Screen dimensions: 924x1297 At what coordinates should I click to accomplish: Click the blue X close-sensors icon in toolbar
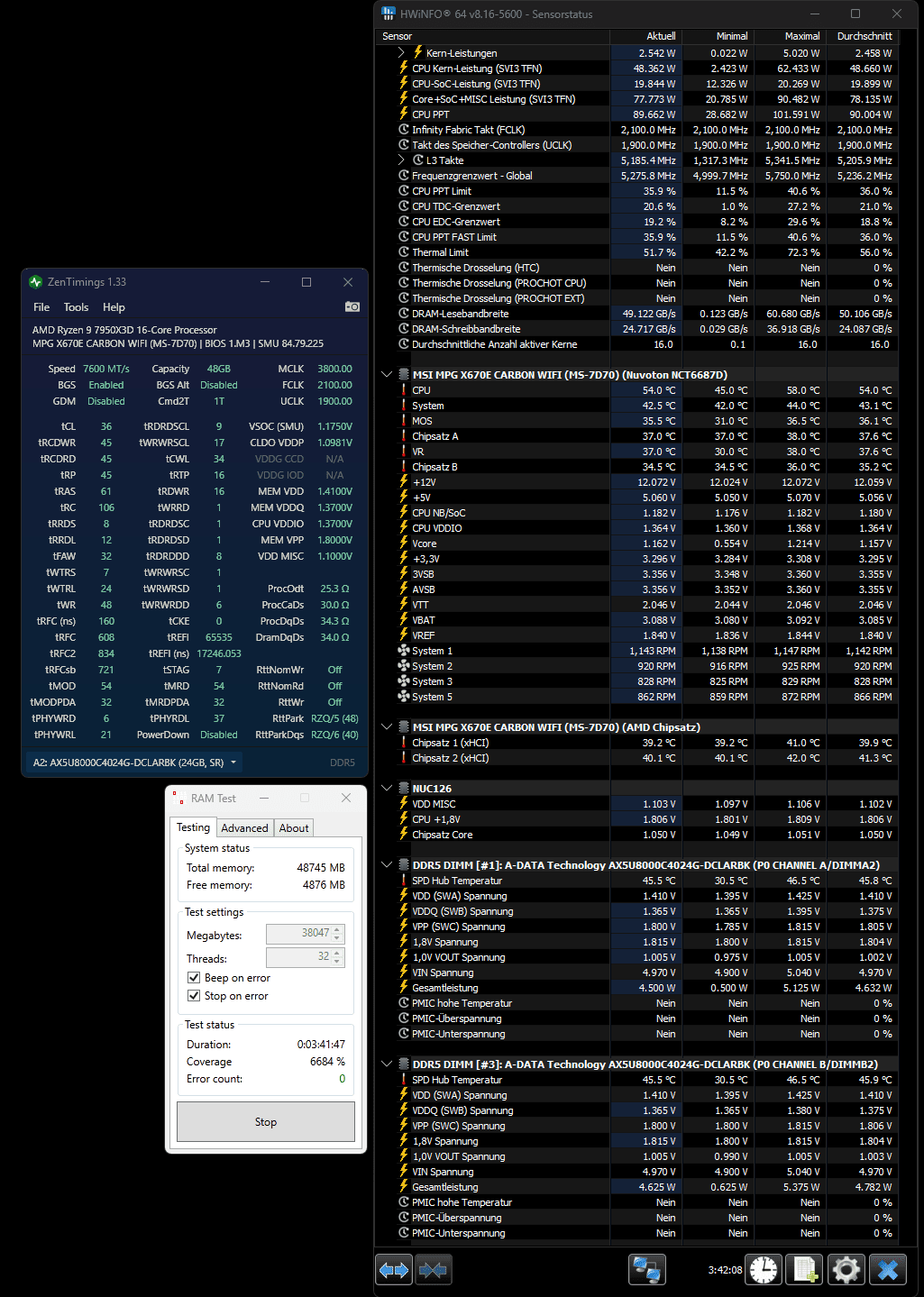887,1269
